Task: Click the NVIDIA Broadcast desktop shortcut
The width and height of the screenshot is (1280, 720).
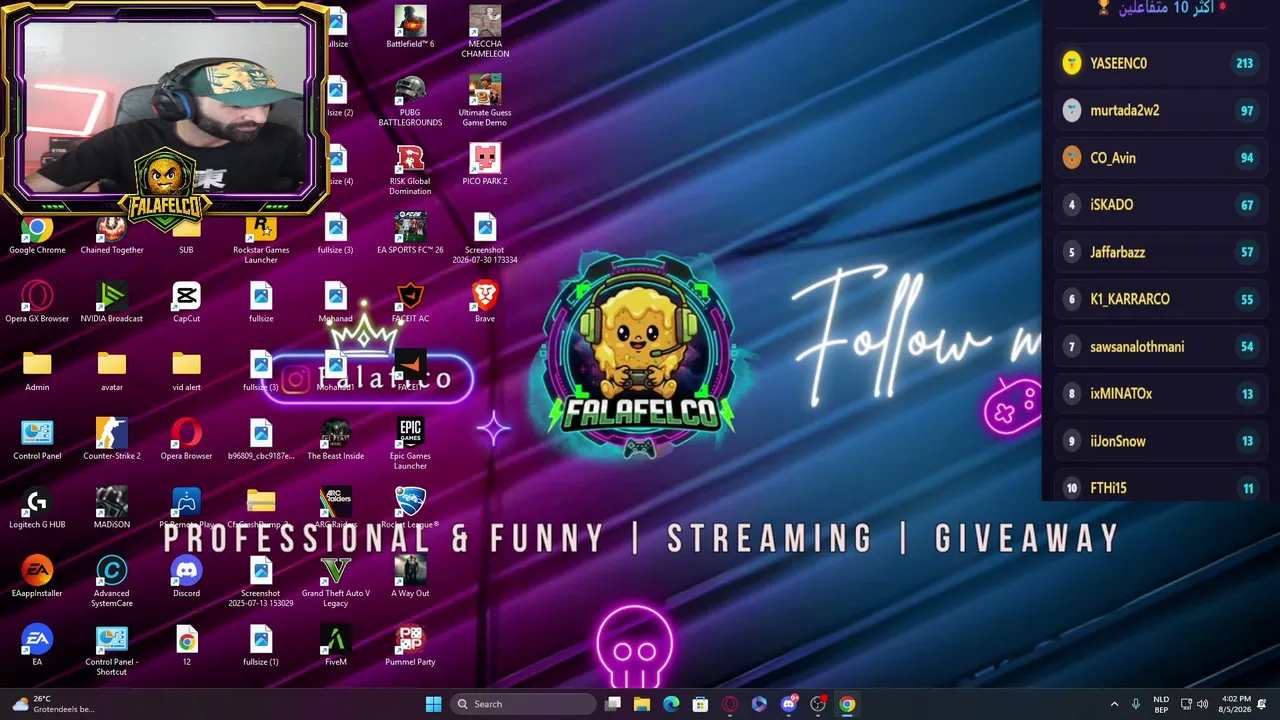Action: click(x=112, y=303)
